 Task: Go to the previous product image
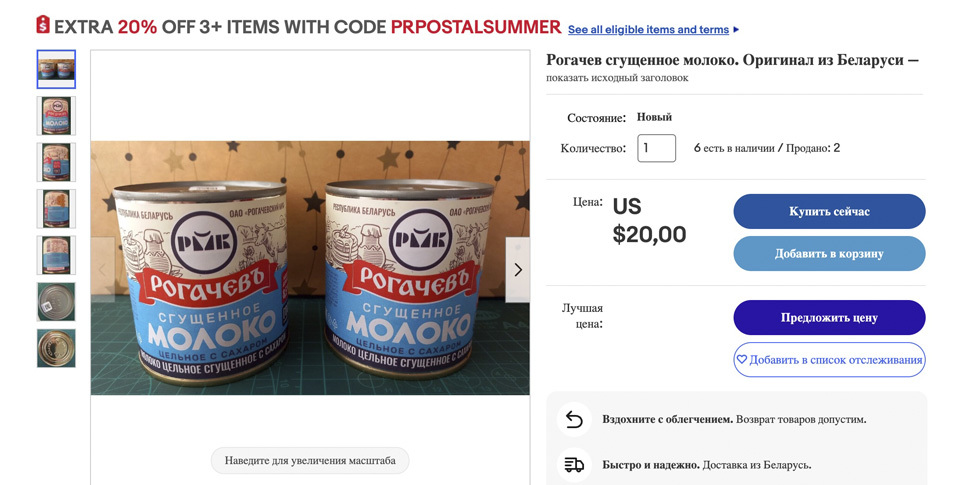coord(101,270)
